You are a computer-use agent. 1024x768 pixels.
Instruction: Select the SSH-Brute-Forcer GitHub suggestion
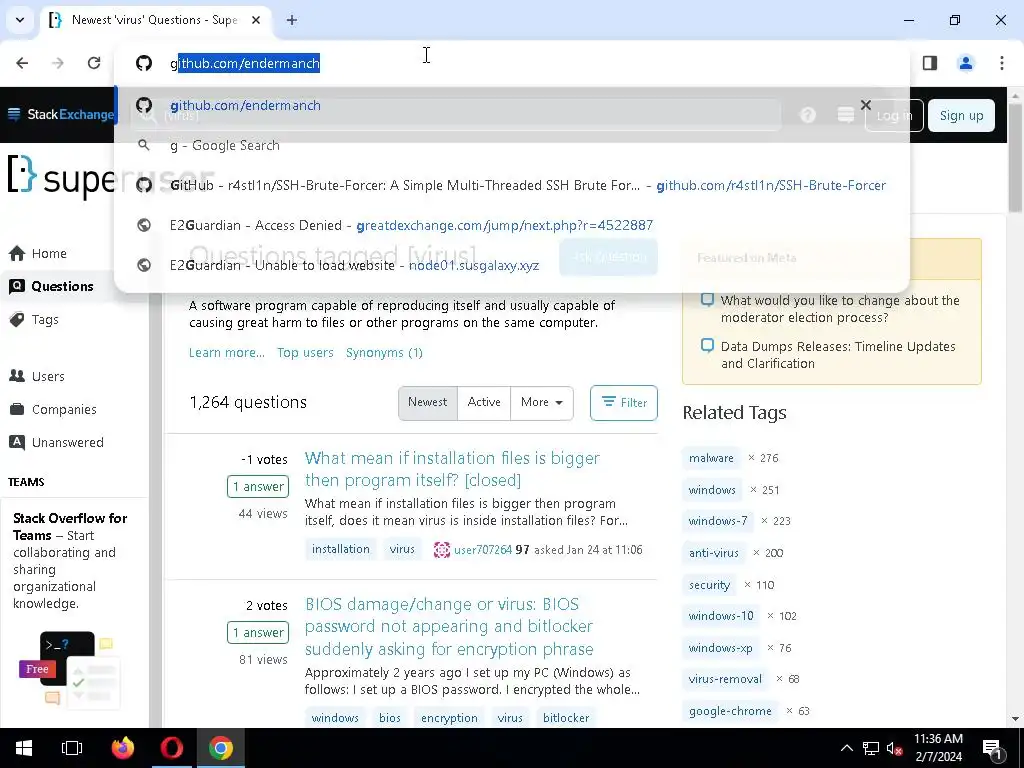[x=512, y=185]
